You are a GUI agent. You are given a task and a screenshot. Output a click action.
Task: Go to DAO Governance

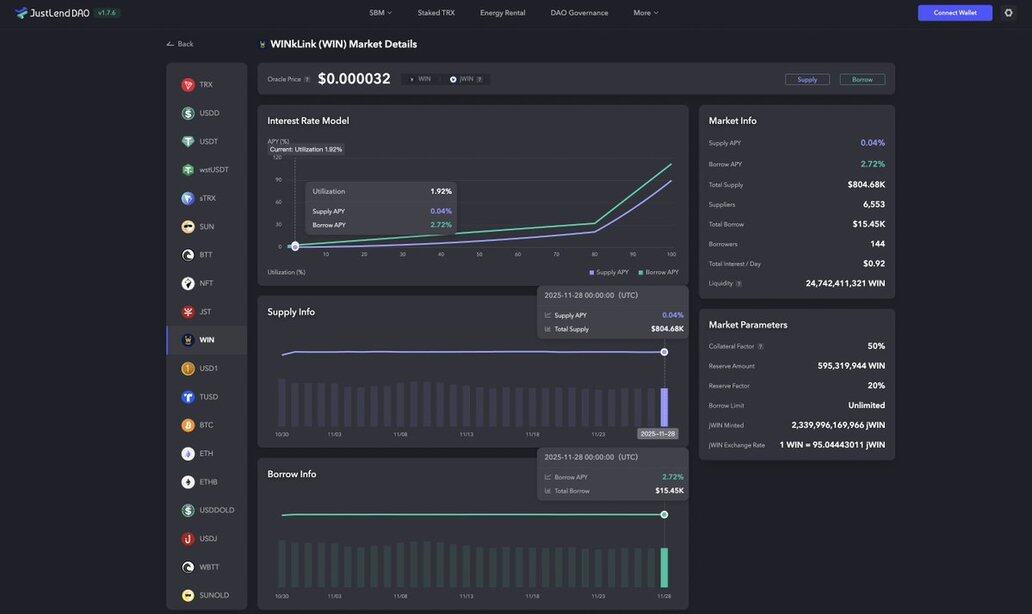(x=579, y=13)
